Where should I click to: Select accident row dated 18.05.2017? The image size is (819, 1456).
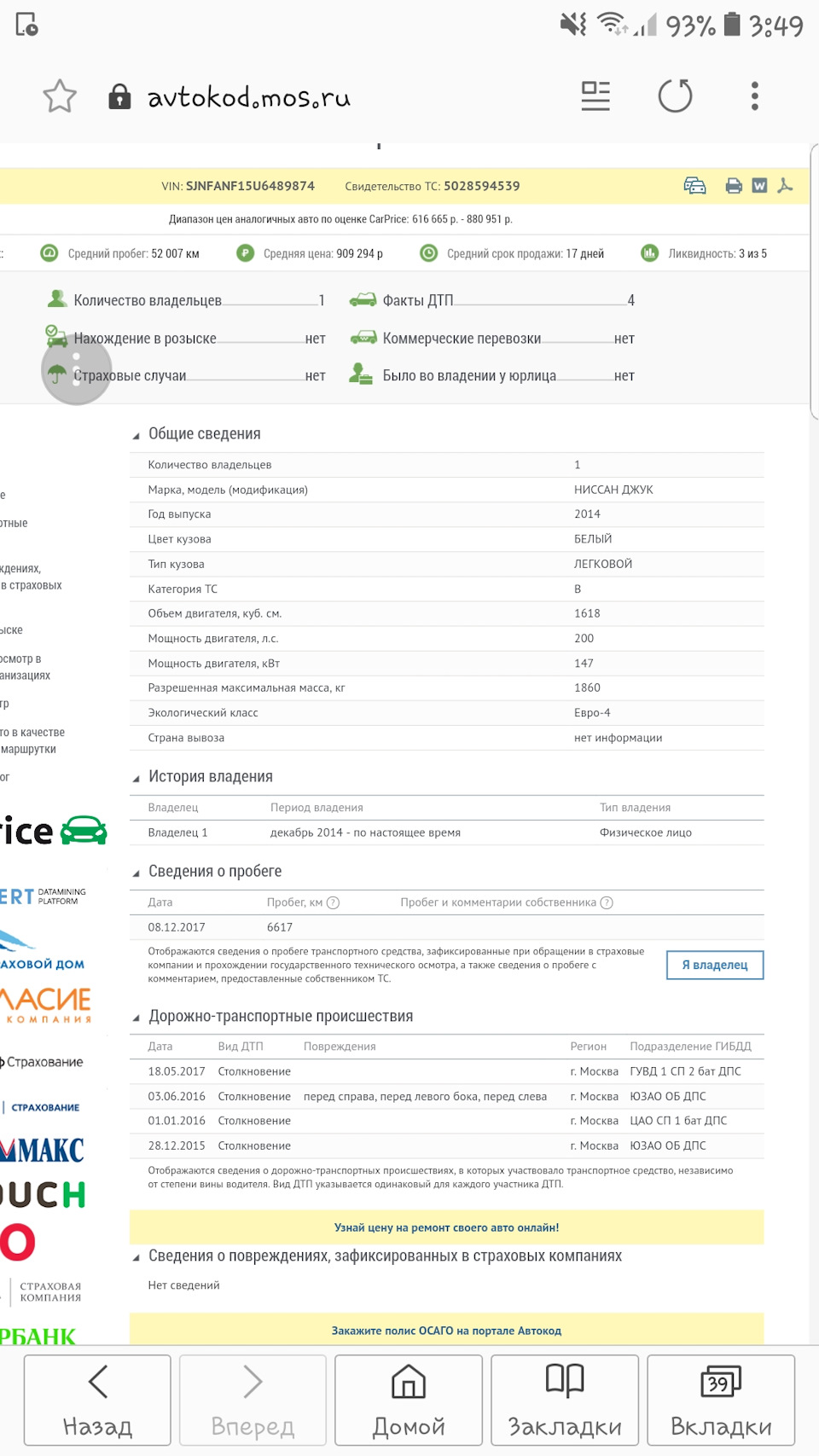[x=447, y=1071]
